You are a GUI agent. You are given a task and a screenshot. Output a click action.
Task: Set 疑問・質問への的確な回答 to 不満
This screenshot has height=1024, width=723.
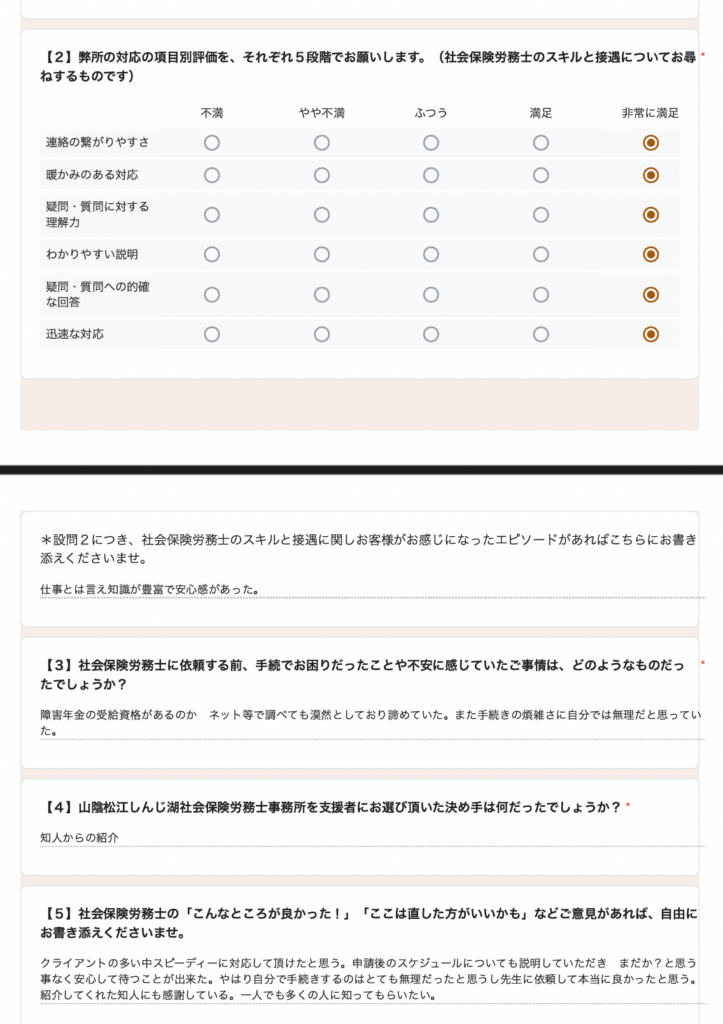coord(212,294)
